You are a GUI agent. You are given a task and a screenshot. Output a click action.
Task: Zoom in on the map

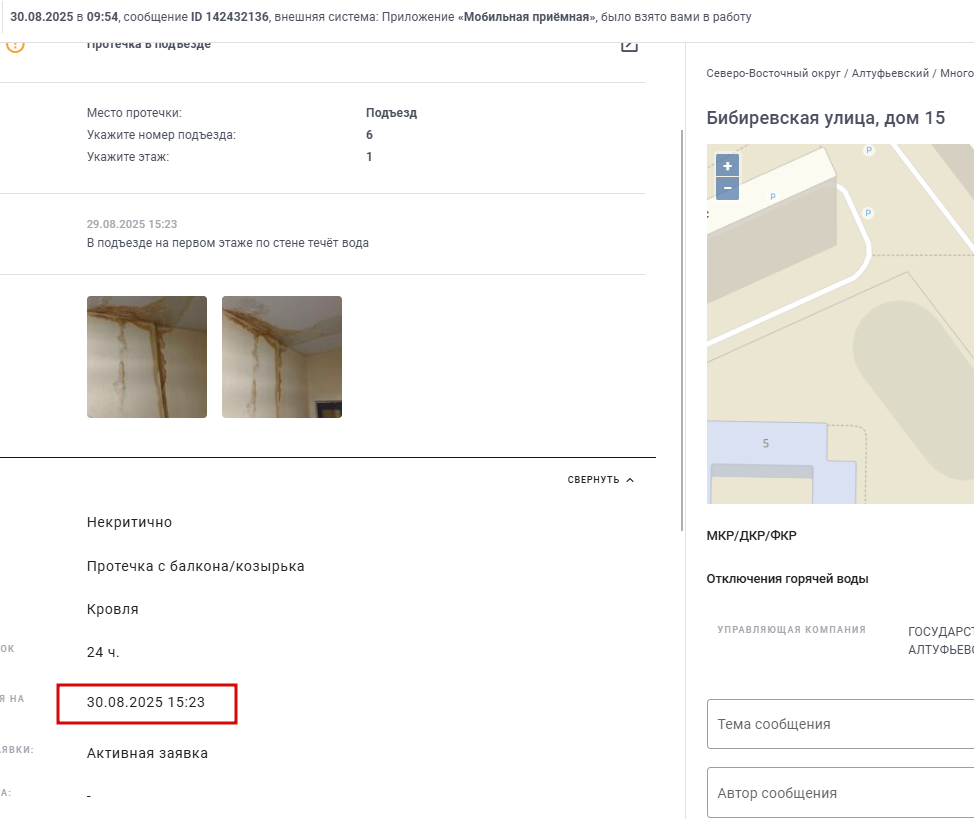[727, 166]
